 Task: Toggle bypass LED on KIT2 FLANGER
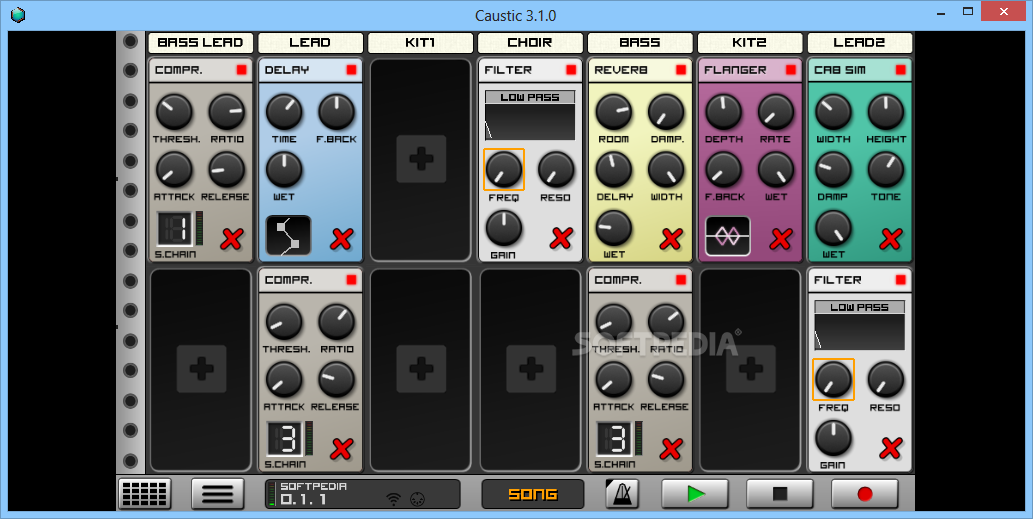pos(791,70)
